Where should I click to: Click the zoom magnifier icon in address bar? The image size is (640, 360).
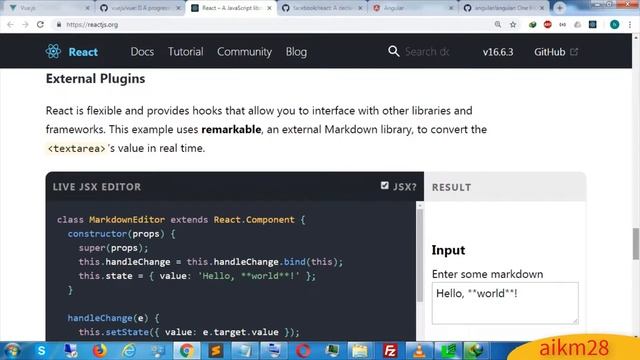coord(498,24)
